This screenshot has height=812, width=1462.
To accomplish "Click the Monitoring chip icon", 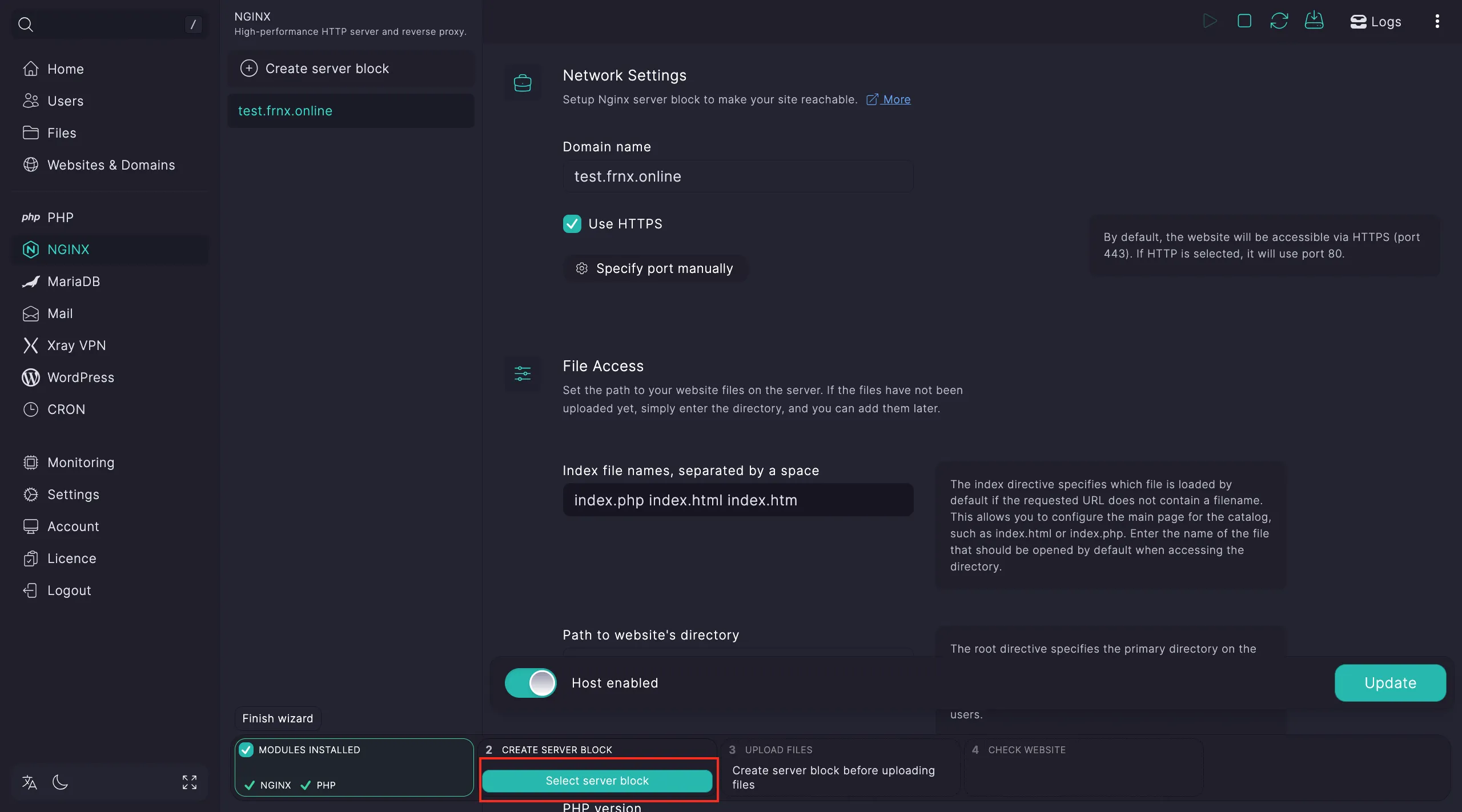I will (31, 463).
